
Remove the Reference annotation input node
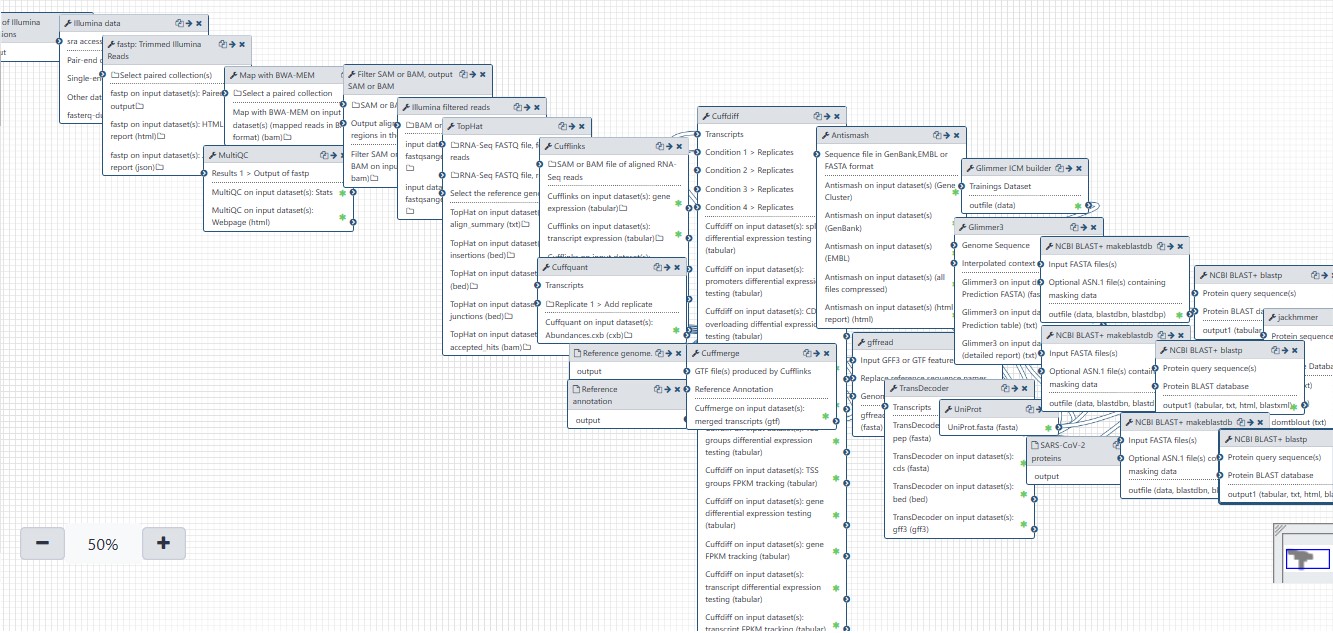(x=677, y=389)
